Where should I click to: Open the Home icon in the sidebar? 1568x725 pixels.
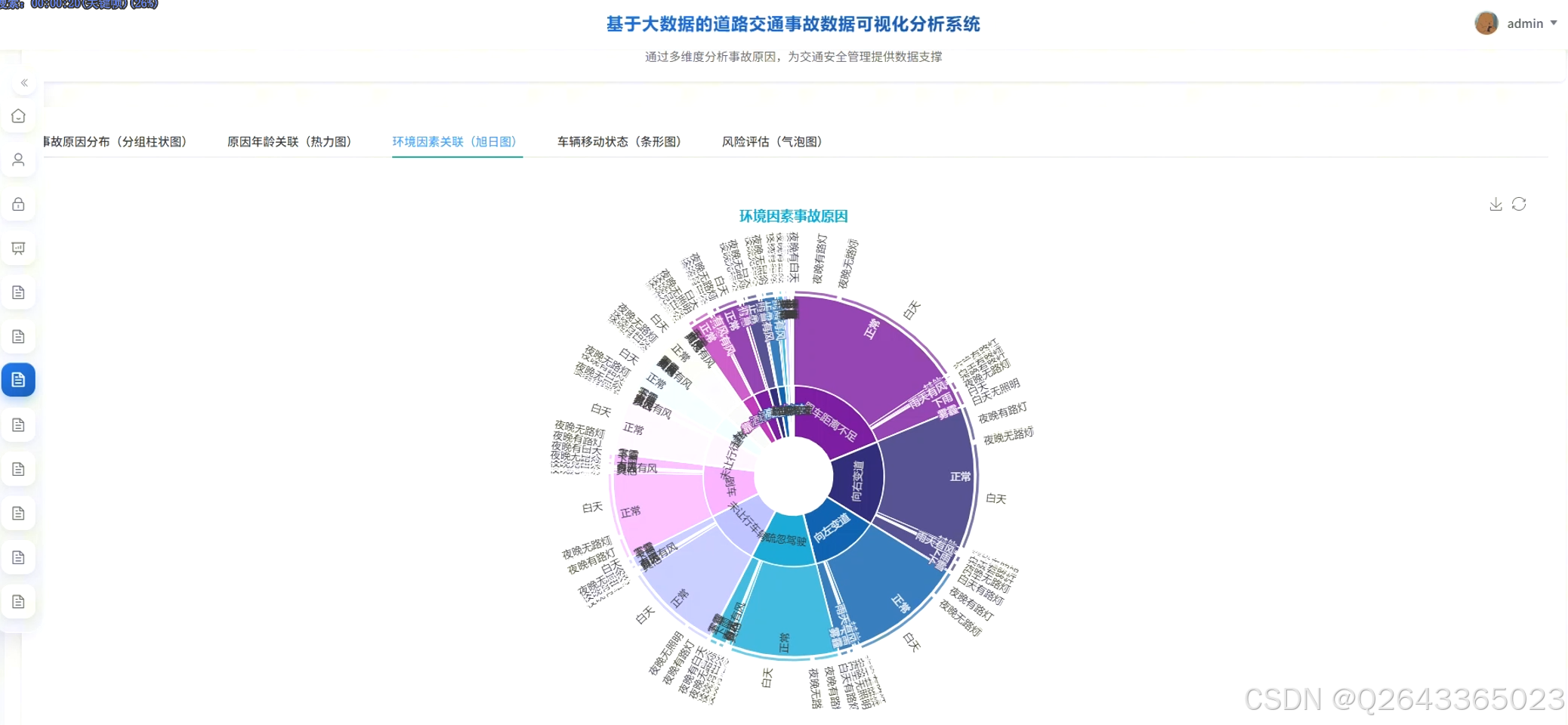19,116
